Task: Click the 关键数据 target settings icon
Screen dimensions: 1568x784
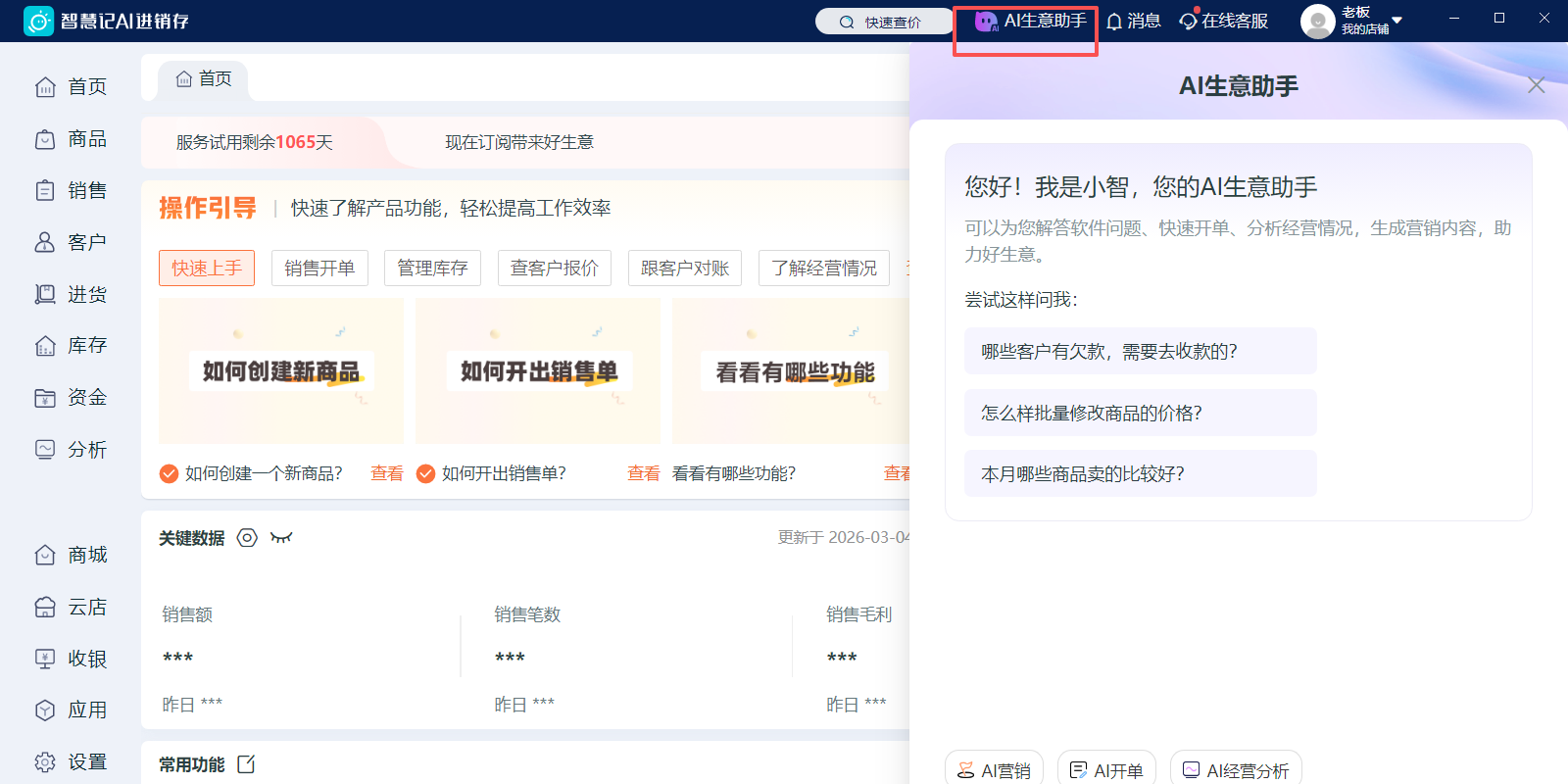Action: (x=247, y=537)
